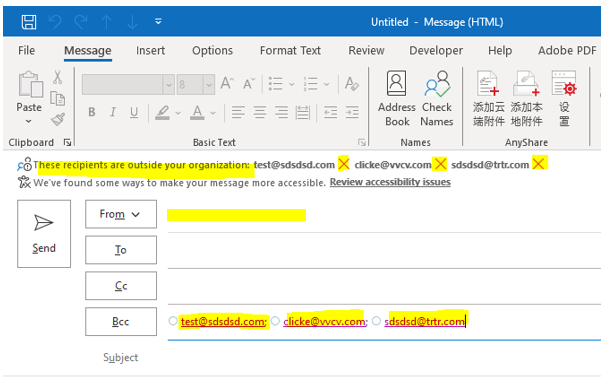Click the Bcc button
This screenshot has height=387, width=603.
(x=121, y=322)
